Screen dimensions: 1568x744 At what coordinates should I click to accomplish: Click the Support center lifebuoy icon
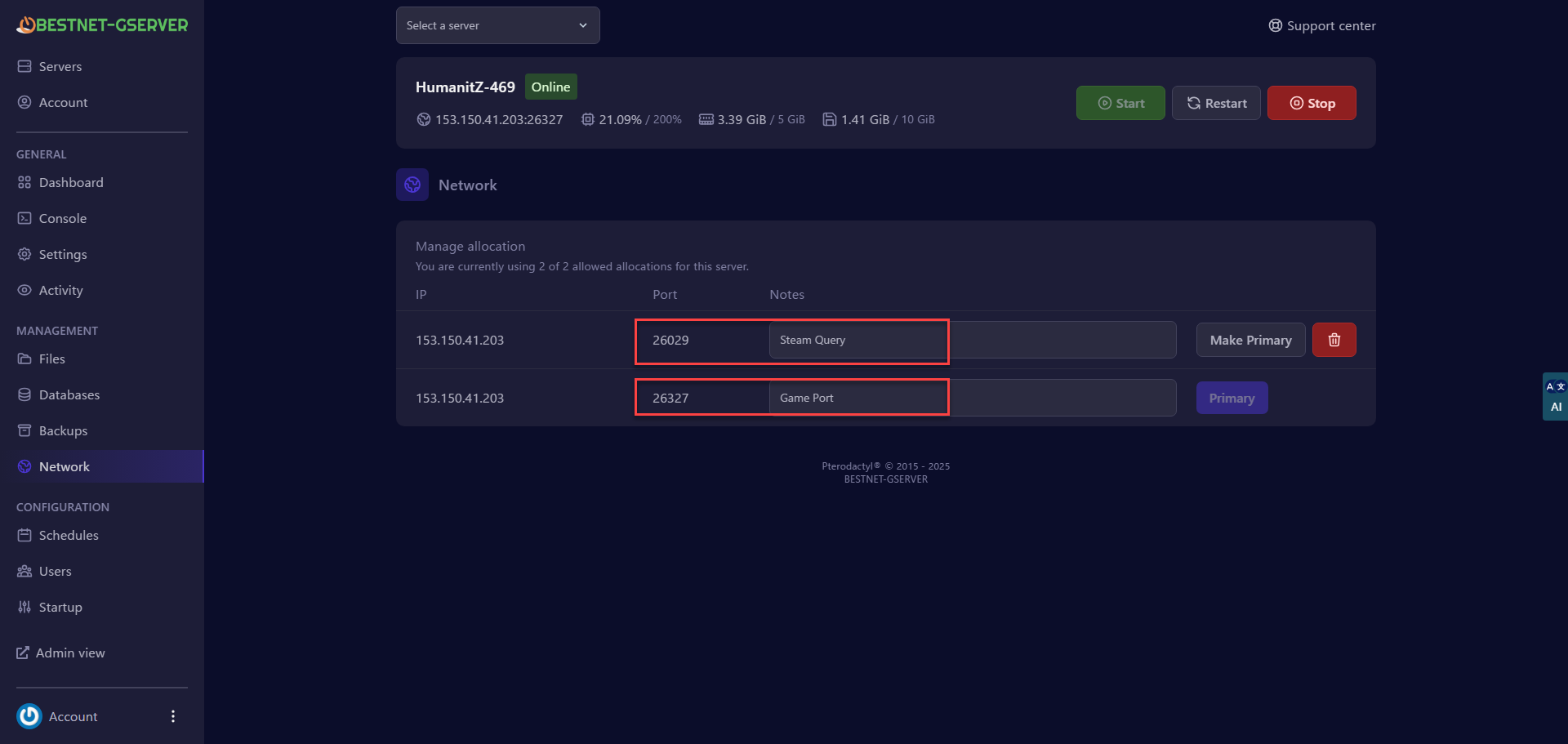pyautogui.click(x=1276, y=25)
